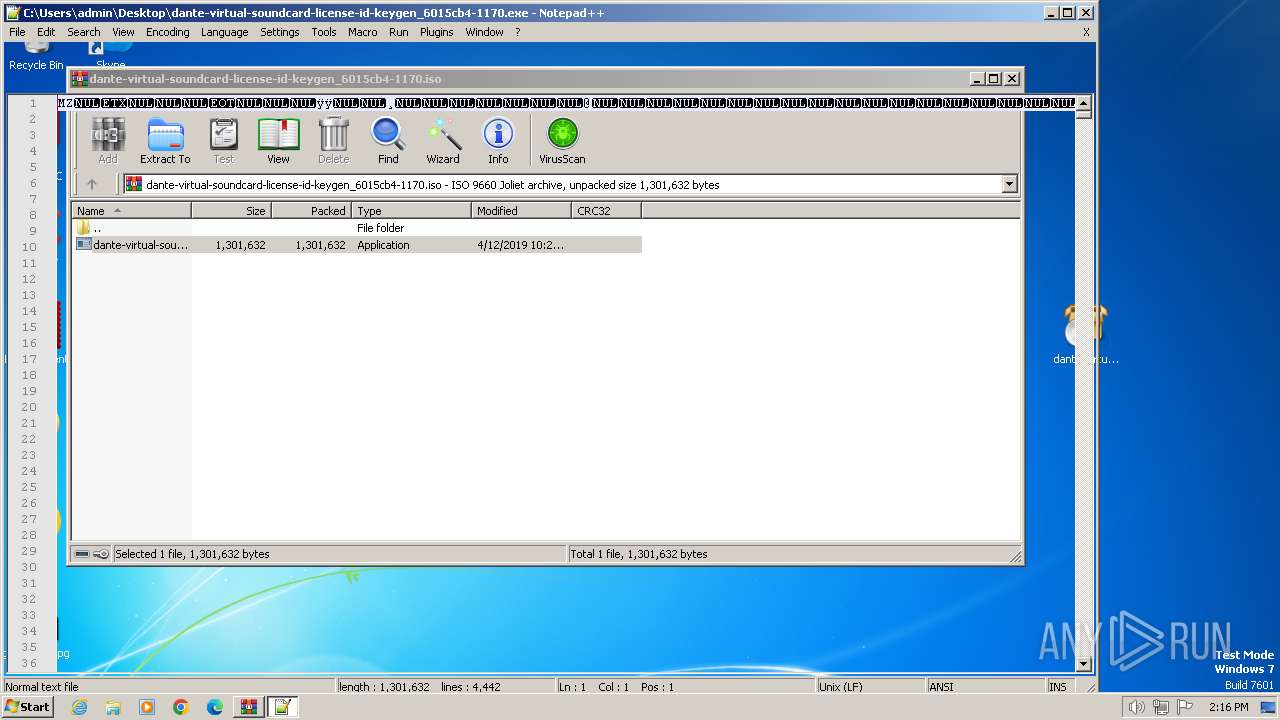The image size is (1280, 720).
Task: Select the parent folder '..' row
Action: [357, 228]
